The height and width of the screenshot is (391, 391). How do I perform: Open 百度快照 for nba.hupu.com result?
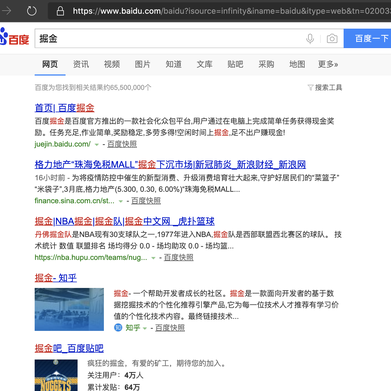coord(179,257)
